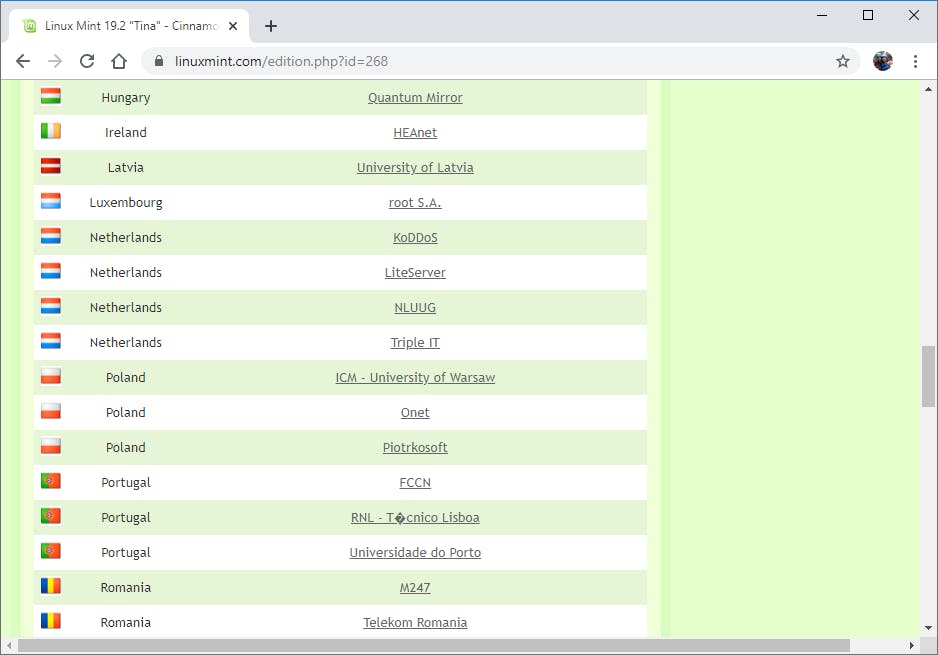Open the NLUUG mirror link

pyautogui.click(x=415, y=307)
